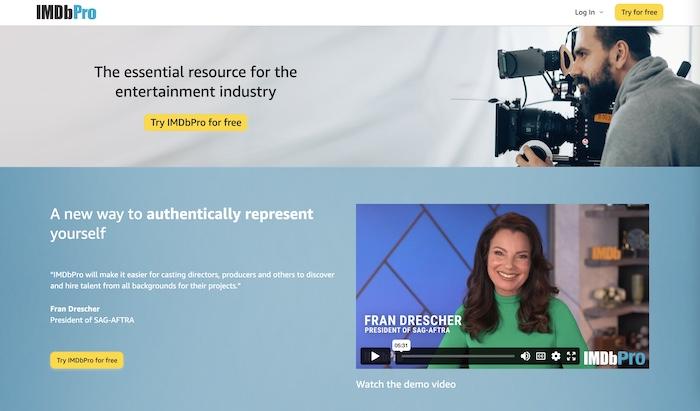The height and width of the screenshot is (411, 700).
Task: Open the Log In dropdown
Action: click(x=589, y=12)
